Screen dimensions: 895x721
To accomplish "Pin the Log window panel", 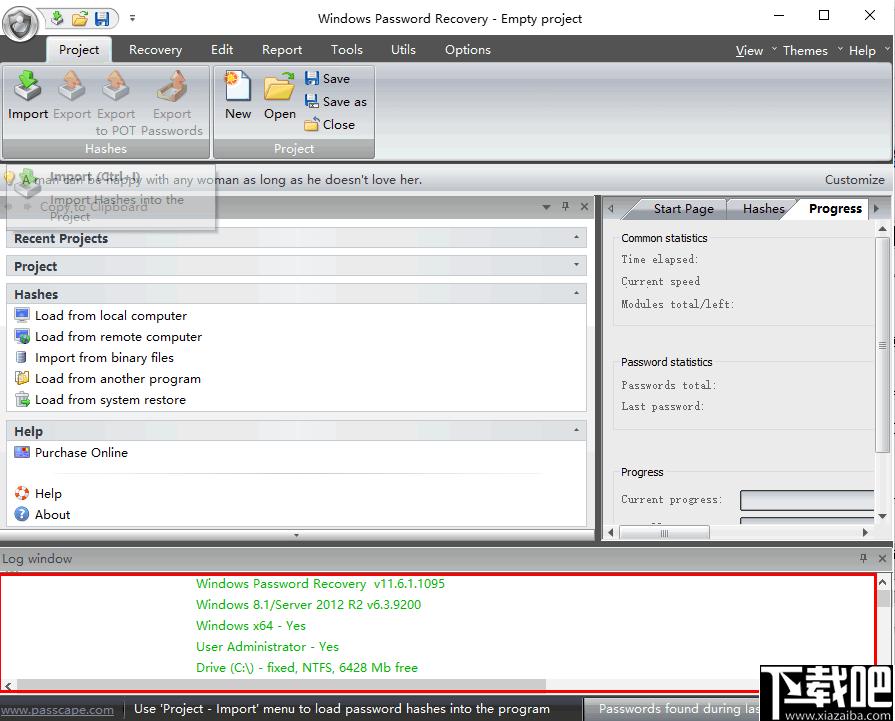I will pyautogui.click(x=863, y=558).
